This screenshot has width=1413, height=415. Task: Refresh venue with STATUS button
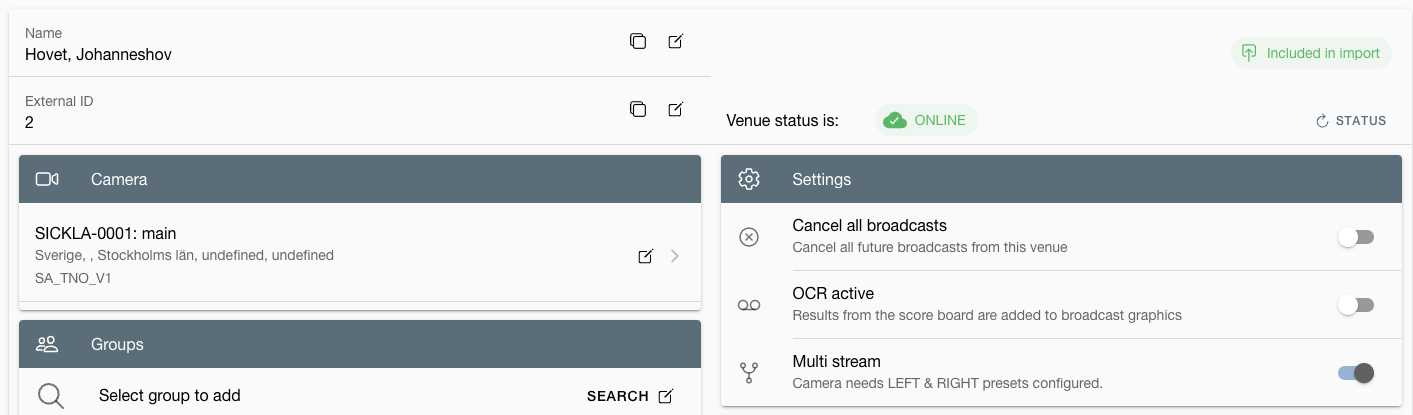pos(1351,121)
